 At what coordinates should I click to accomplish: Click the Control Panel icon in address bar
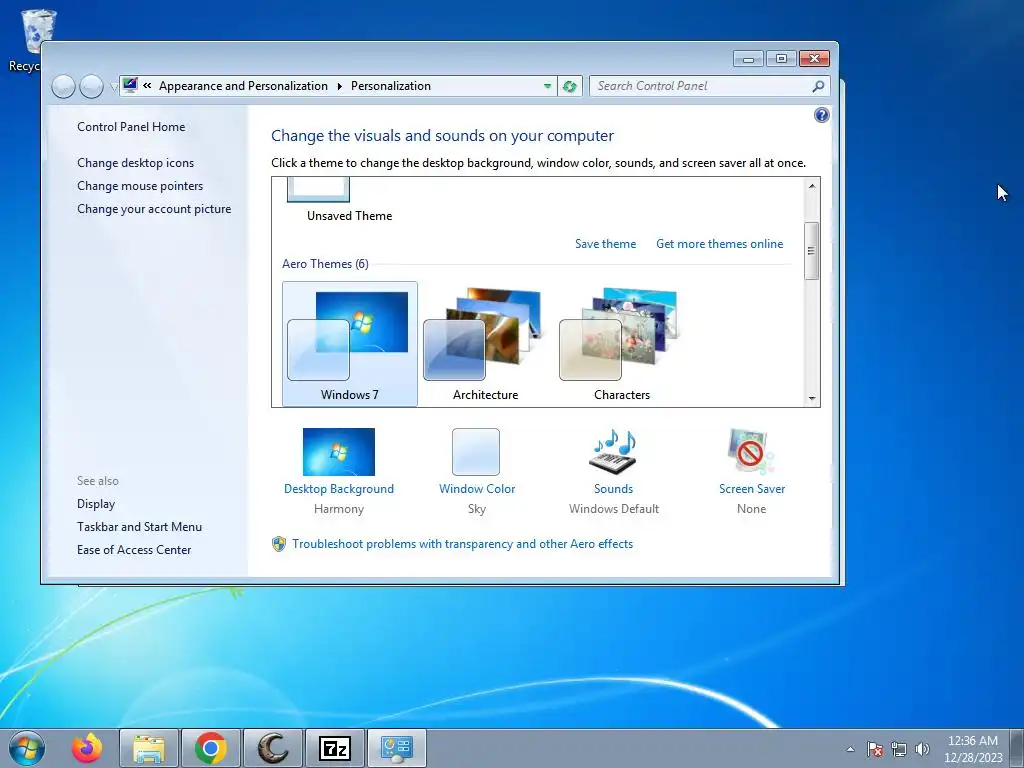point(131,86)
